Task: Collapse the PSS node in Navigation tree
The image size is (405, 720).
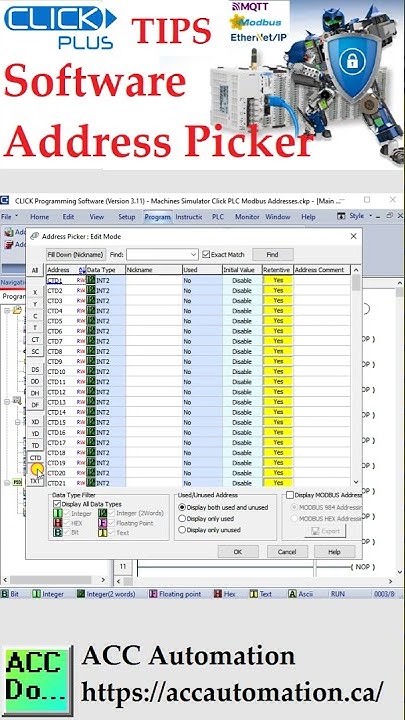Action: point(7,482)
